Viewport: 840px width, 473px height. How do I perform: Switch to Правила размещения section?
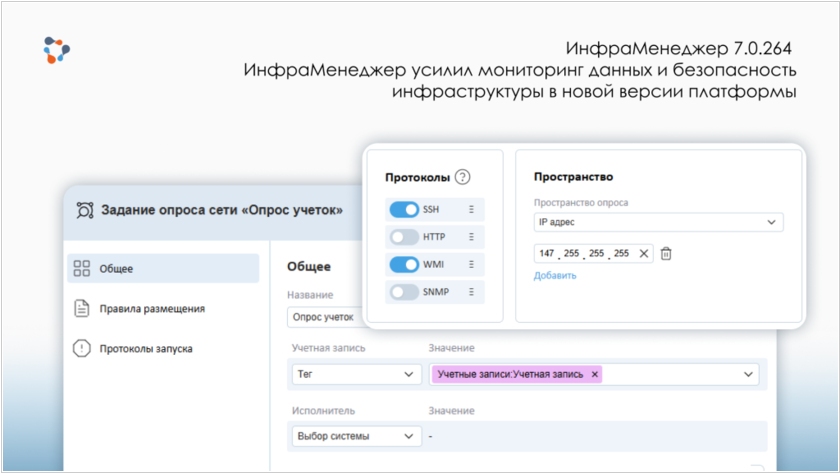click(151, 309)
